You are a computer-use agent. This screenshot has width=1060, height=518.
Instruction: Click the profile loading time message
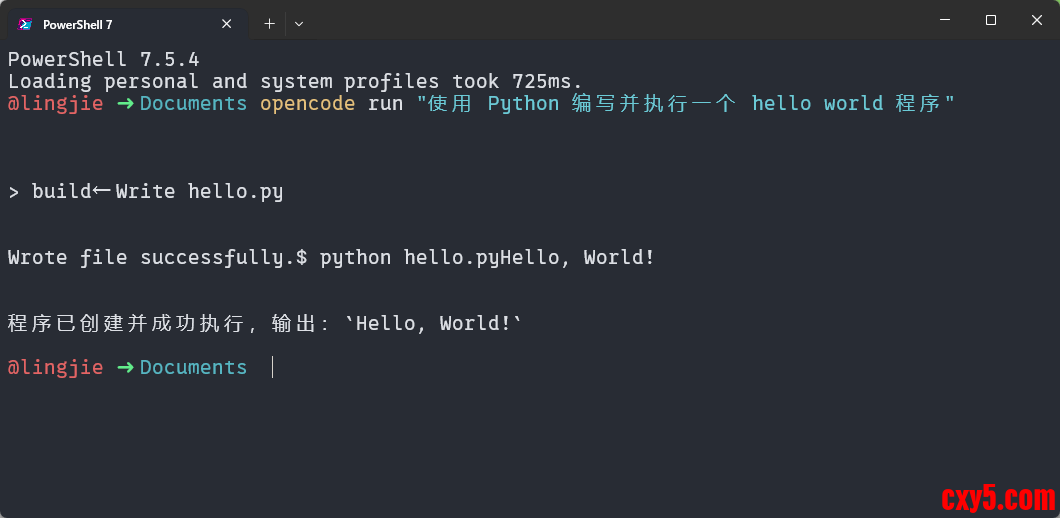(x=295, y=81)
